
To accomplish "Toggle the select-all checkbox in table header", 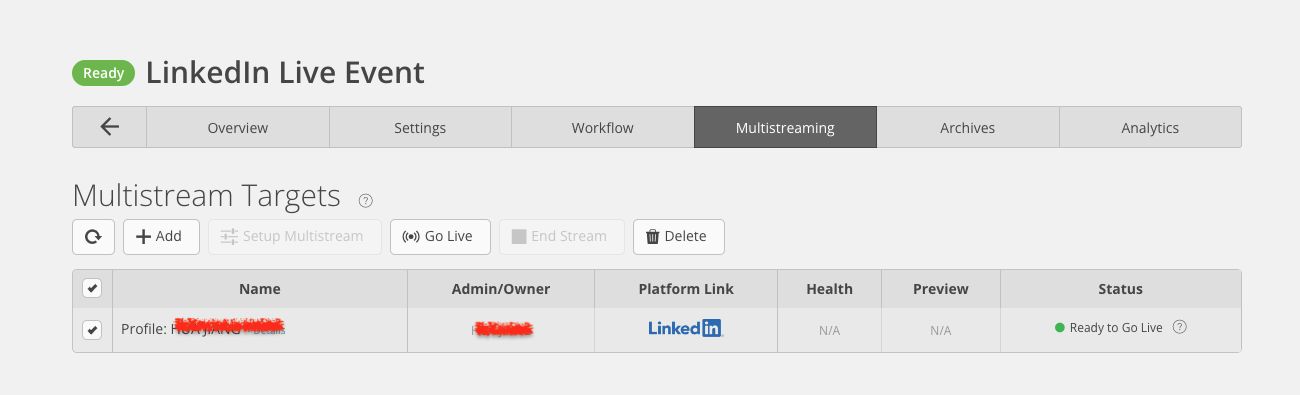I will click(92, 288).
